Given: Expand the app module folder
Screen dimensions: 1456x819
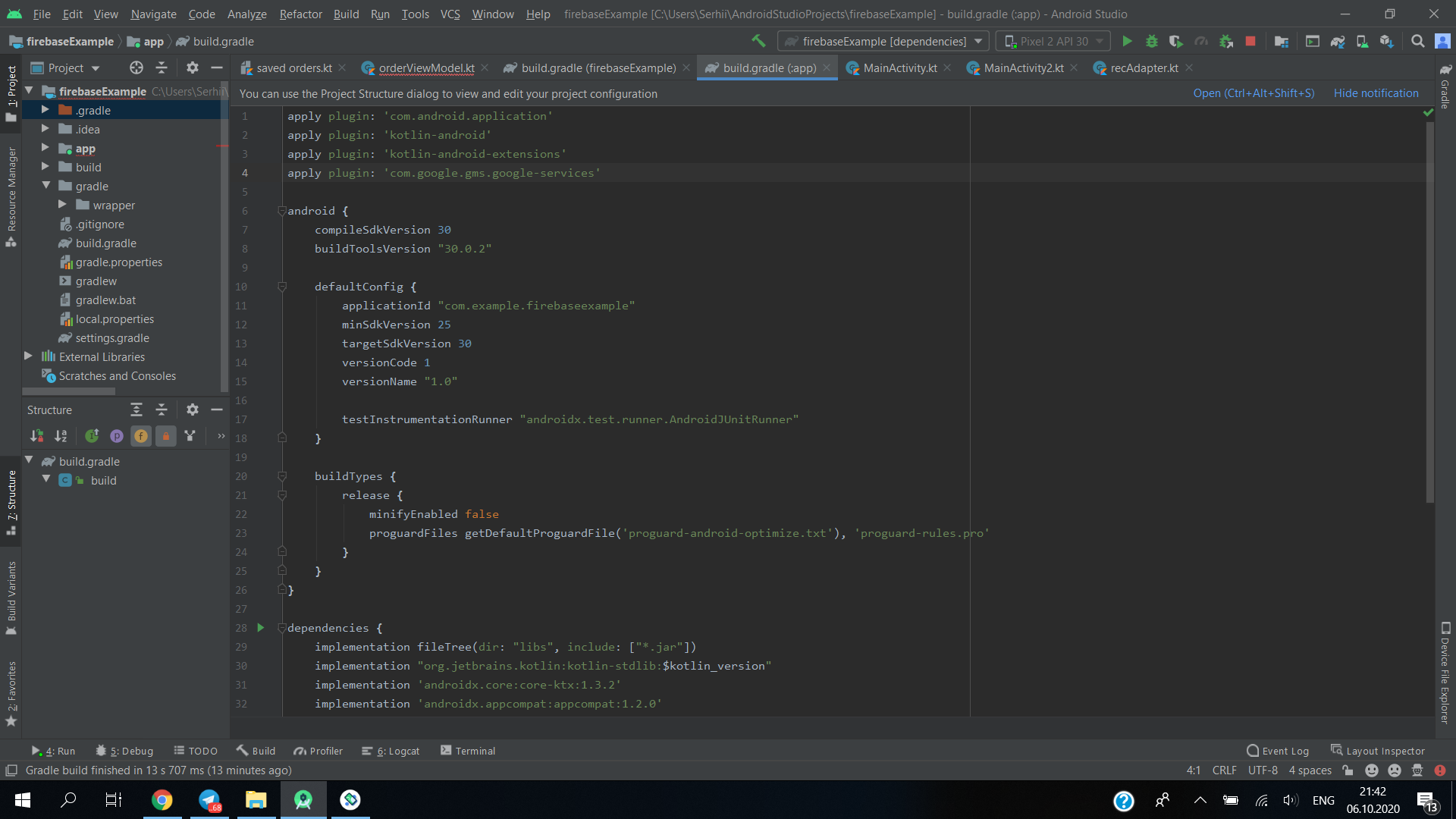Looking at the screenshot, I should coord(45,148).
